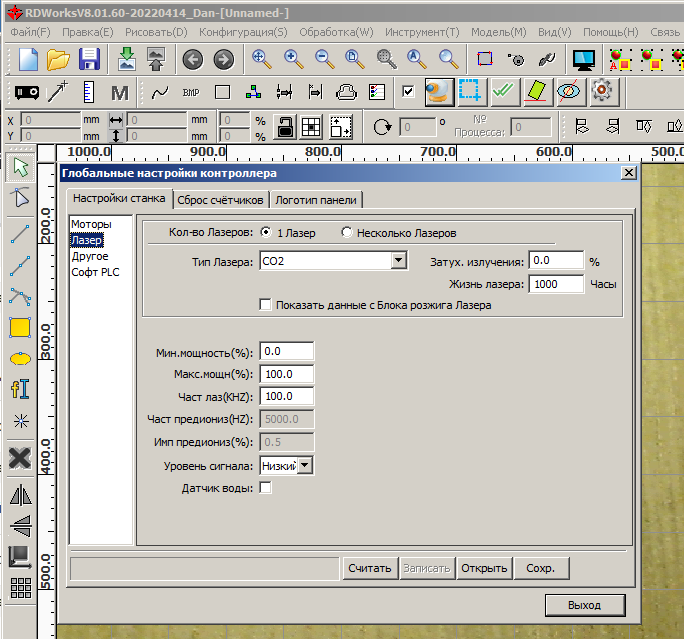Select the '1 Лазер' radio button
This screenshot has height=639, width=684.
pyautogui.click(x=266, y=233)
